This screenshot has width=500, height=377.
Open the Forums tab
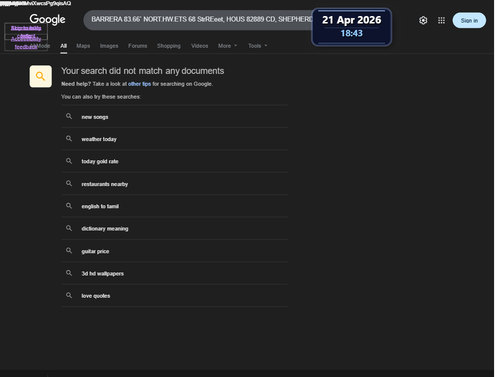pos(137,46)
